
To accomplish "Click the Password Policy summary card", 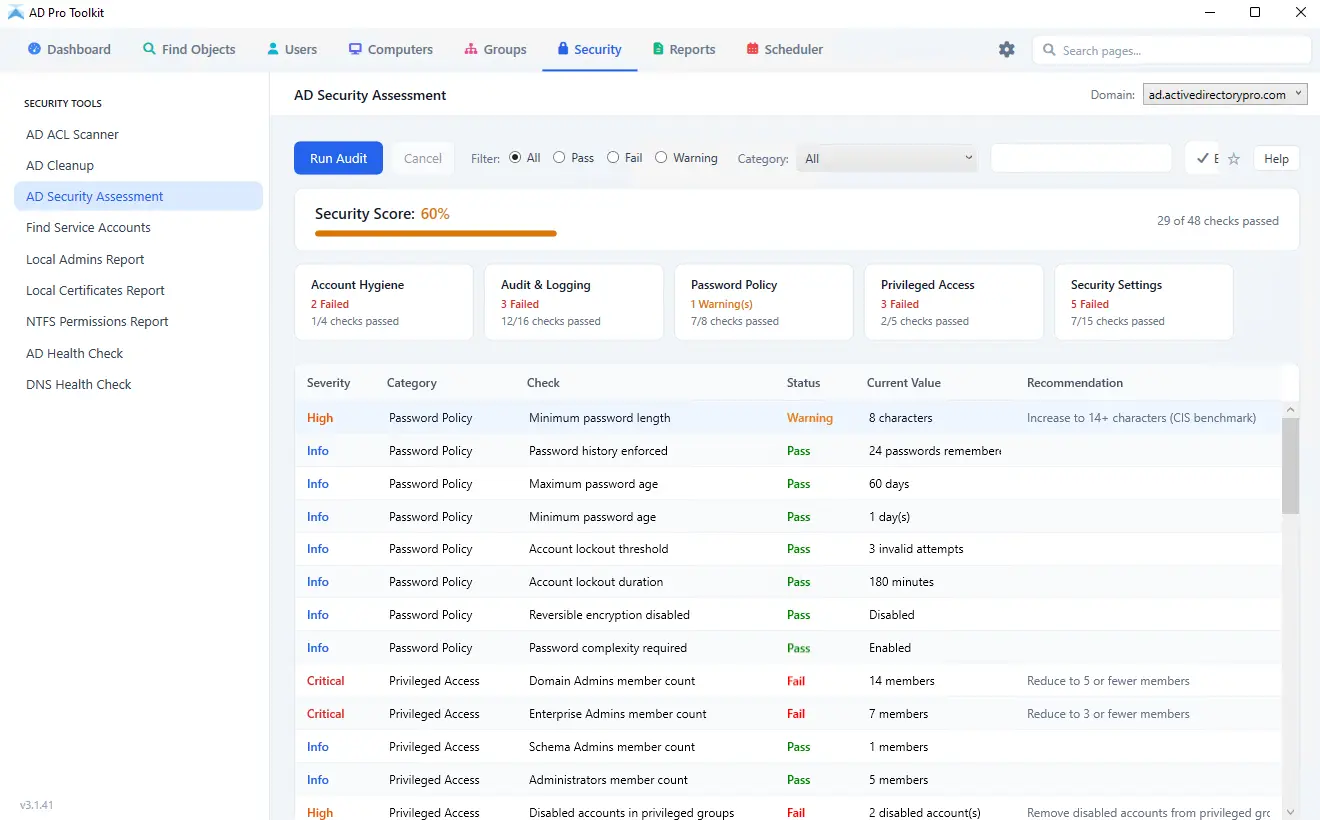I will tap(764, 302).
